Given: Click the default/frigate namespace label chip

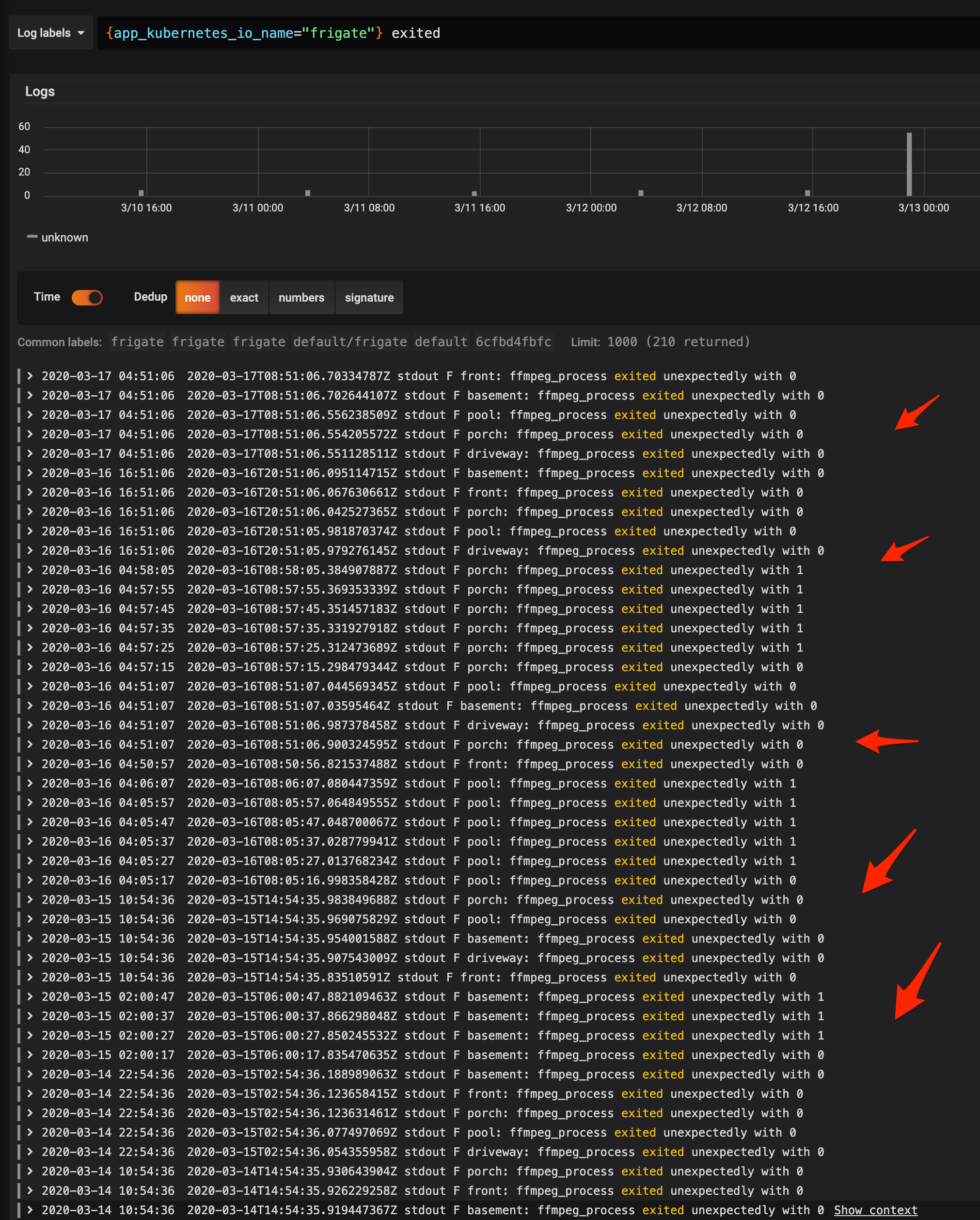Looking at the screenshot, I should [349, 342].
